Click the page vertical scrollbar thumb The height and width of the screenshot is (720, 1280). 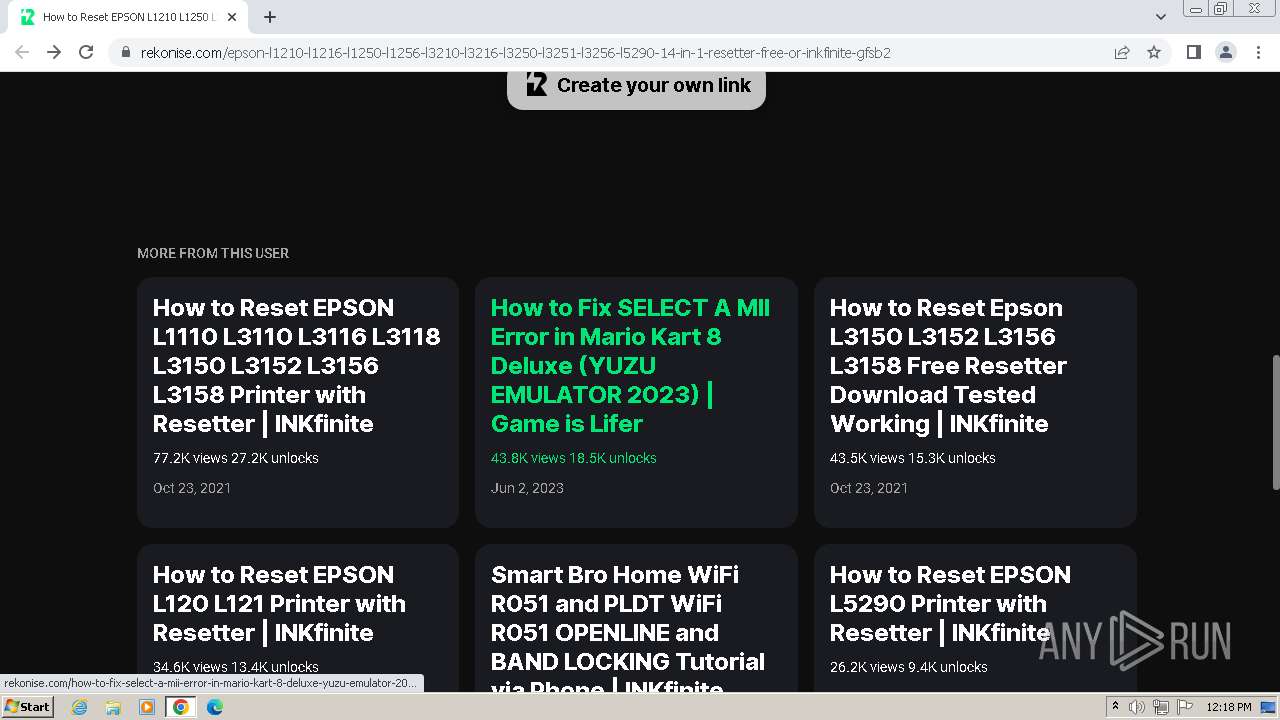pos(1274,422)
